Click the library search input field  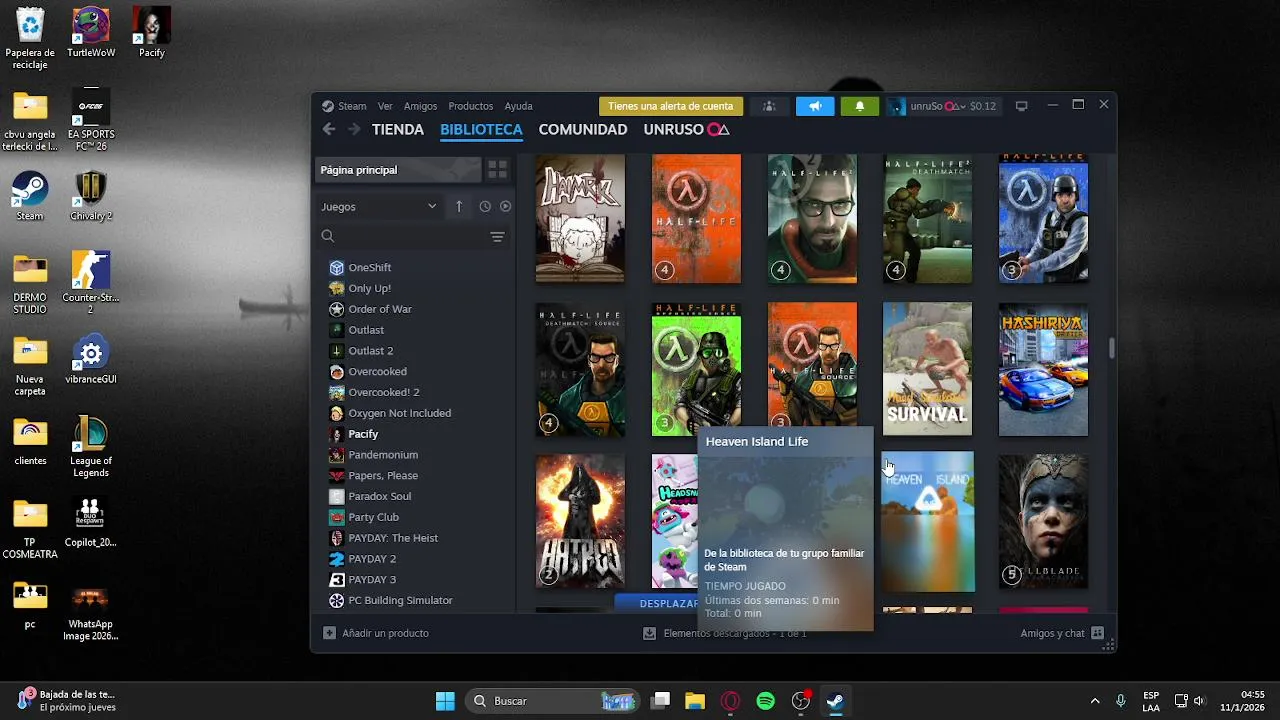[x=412, y=237]
